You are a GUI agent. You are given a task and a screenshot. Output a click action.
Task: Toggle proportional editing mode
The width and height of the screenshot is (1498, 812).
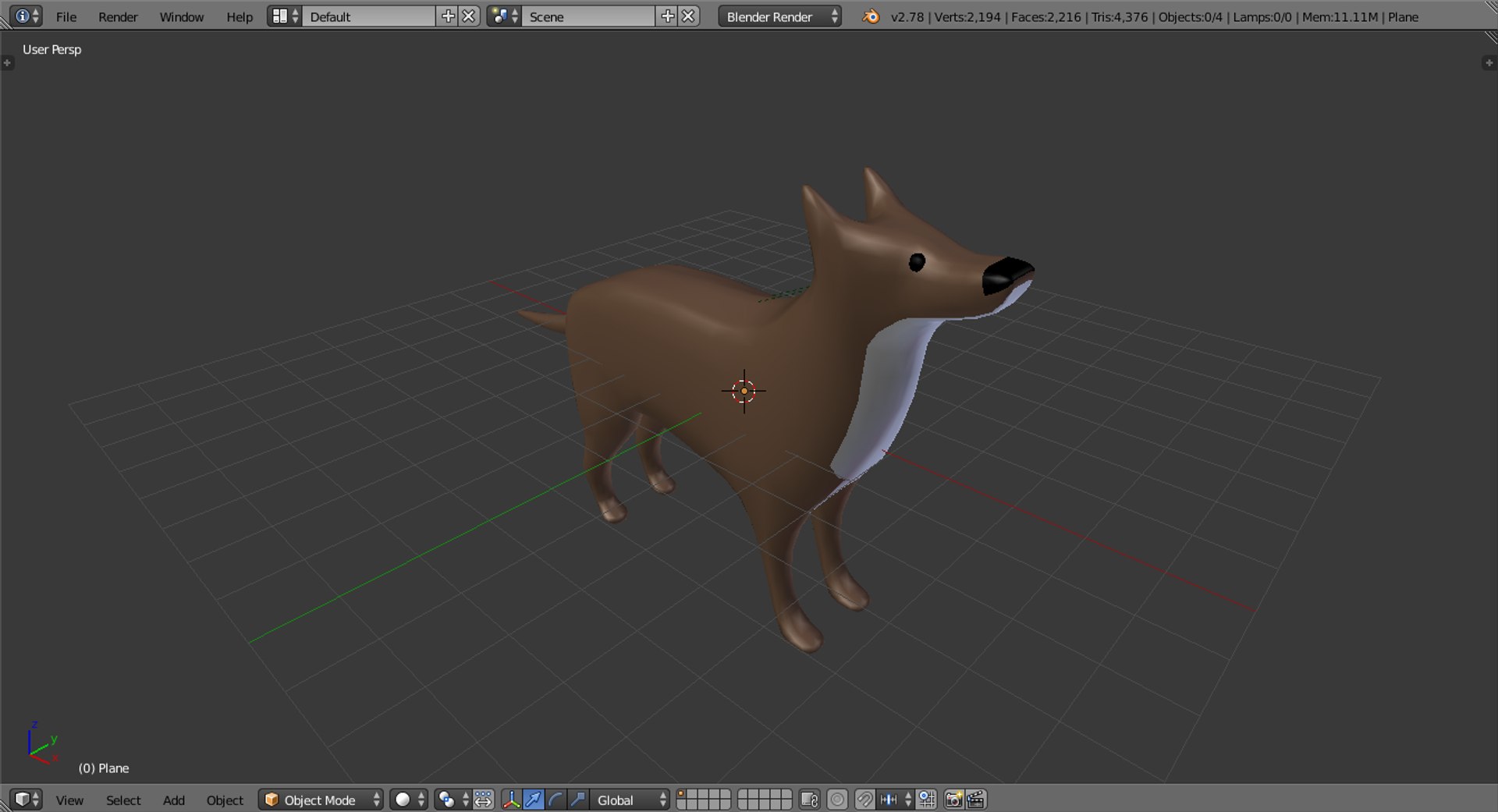coord(837,800)
